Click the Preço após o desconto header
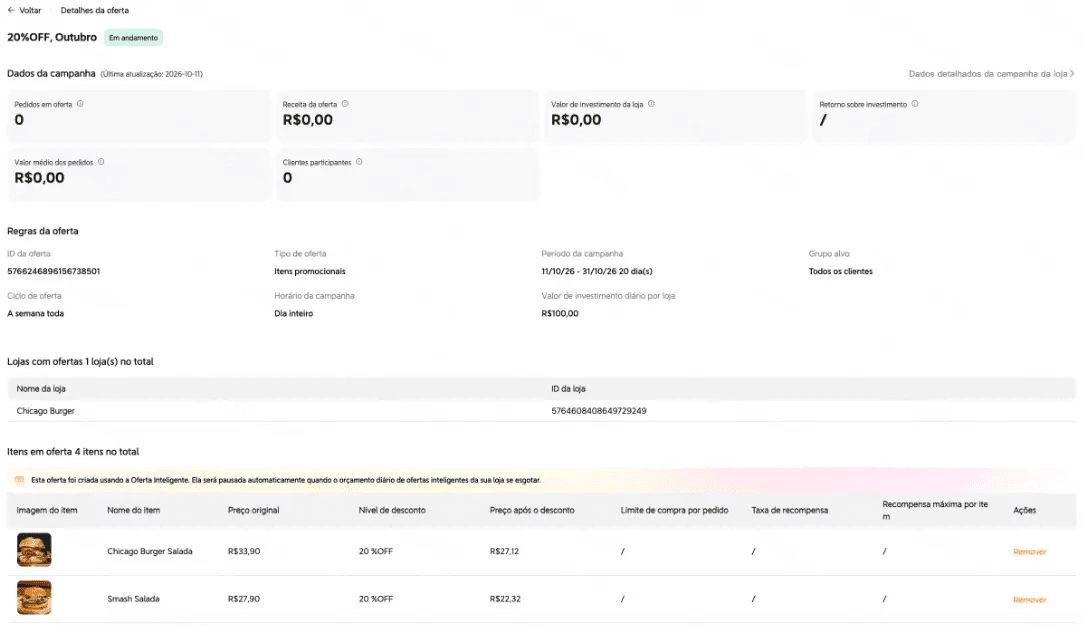Viewport: 1083px width, 626px height. pos(532,511)
